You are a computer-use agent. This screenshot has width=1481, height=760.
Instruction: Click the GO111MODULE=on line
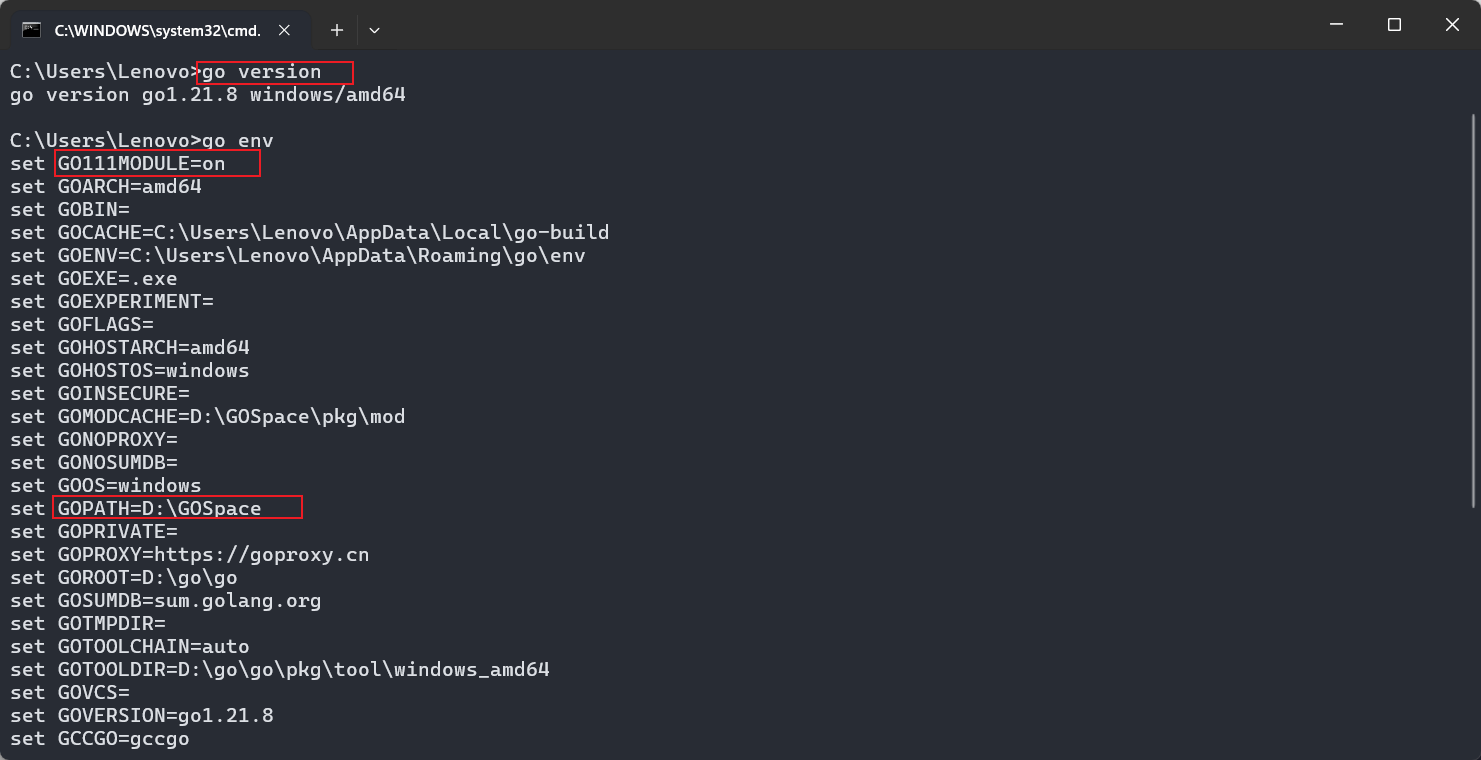click(x=141, y=163)
